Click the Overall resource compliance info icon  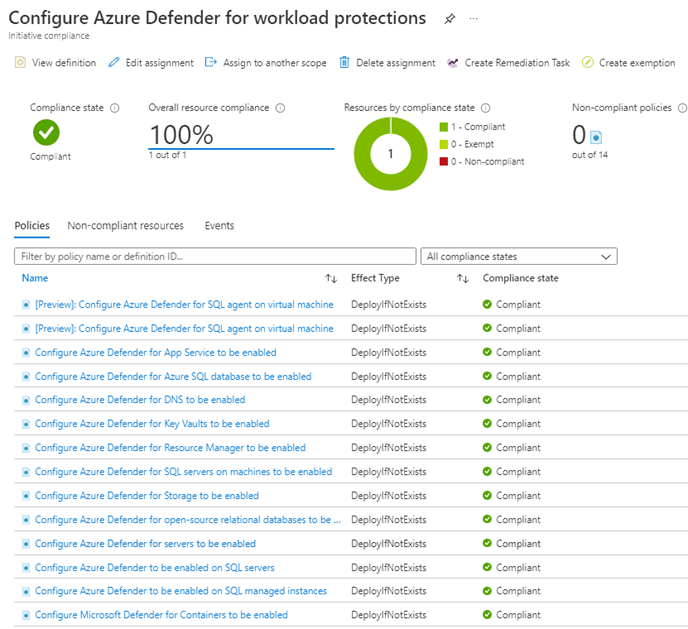pyautogui.click(x=280, y=108)
